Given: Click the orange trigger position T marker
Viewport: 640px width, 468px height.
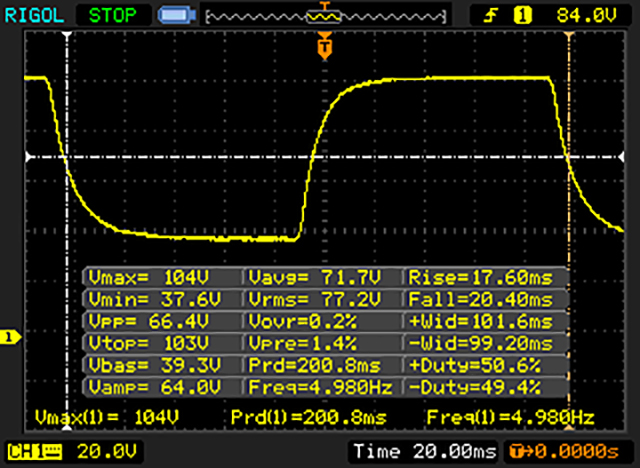Looking at the screenshot, I should pos(324,45).
